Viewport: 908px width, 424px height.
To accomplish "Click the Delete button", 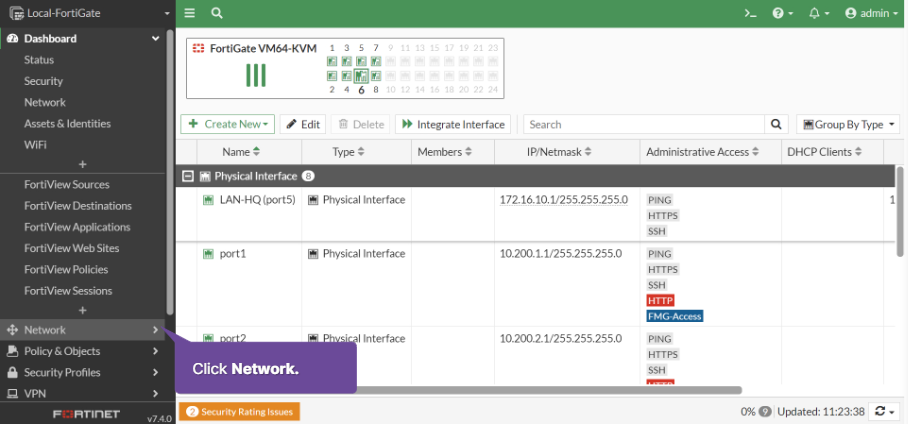I will point(361,124).
